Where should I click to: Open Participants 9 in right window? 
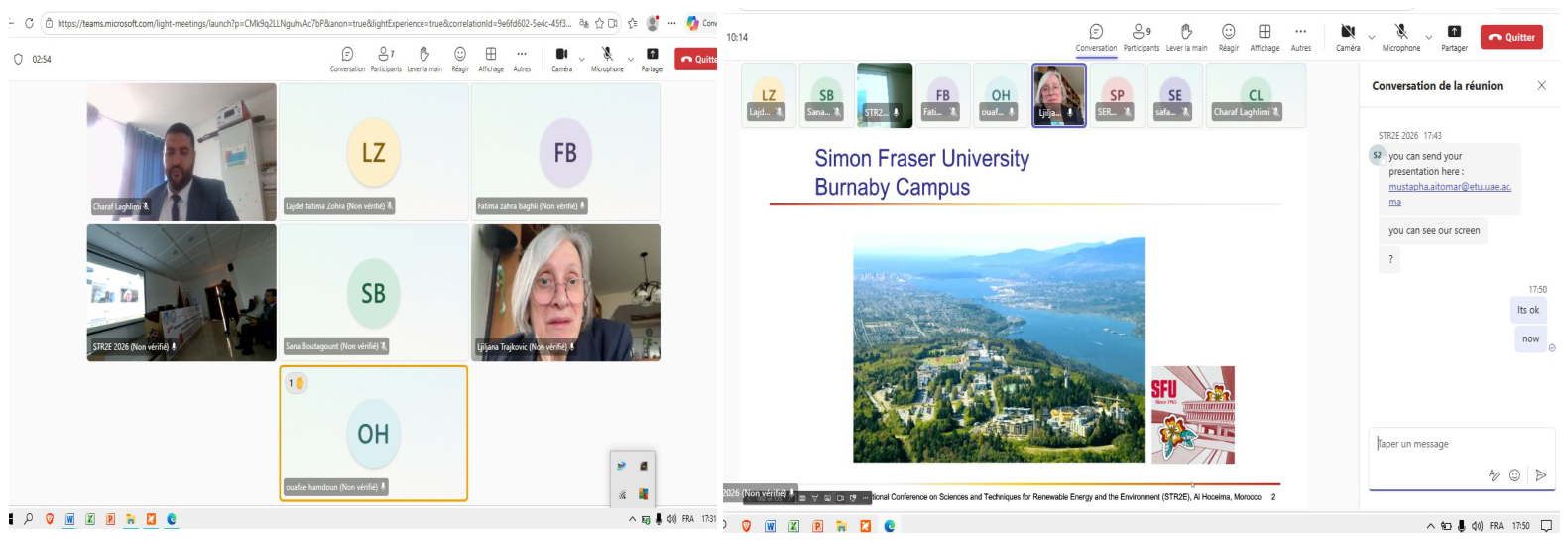coord(1142,38)
